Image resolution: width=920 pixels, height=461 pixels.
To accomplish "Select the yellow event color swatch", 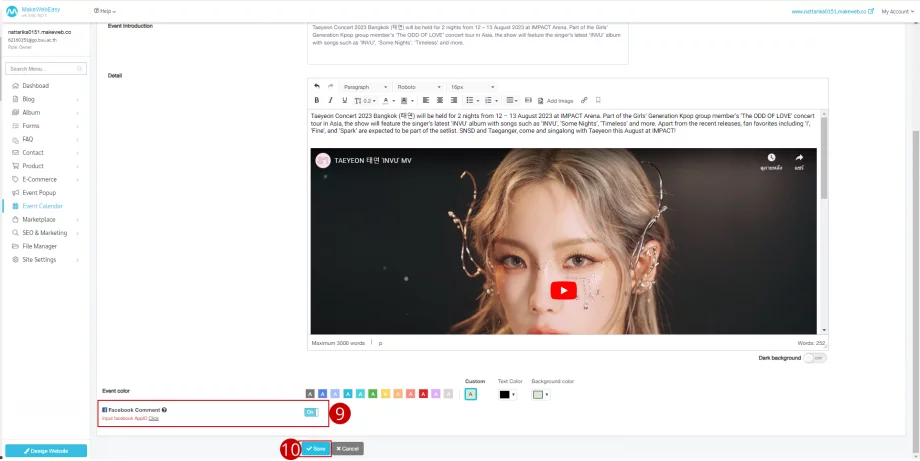I will [x=385, y=395].
